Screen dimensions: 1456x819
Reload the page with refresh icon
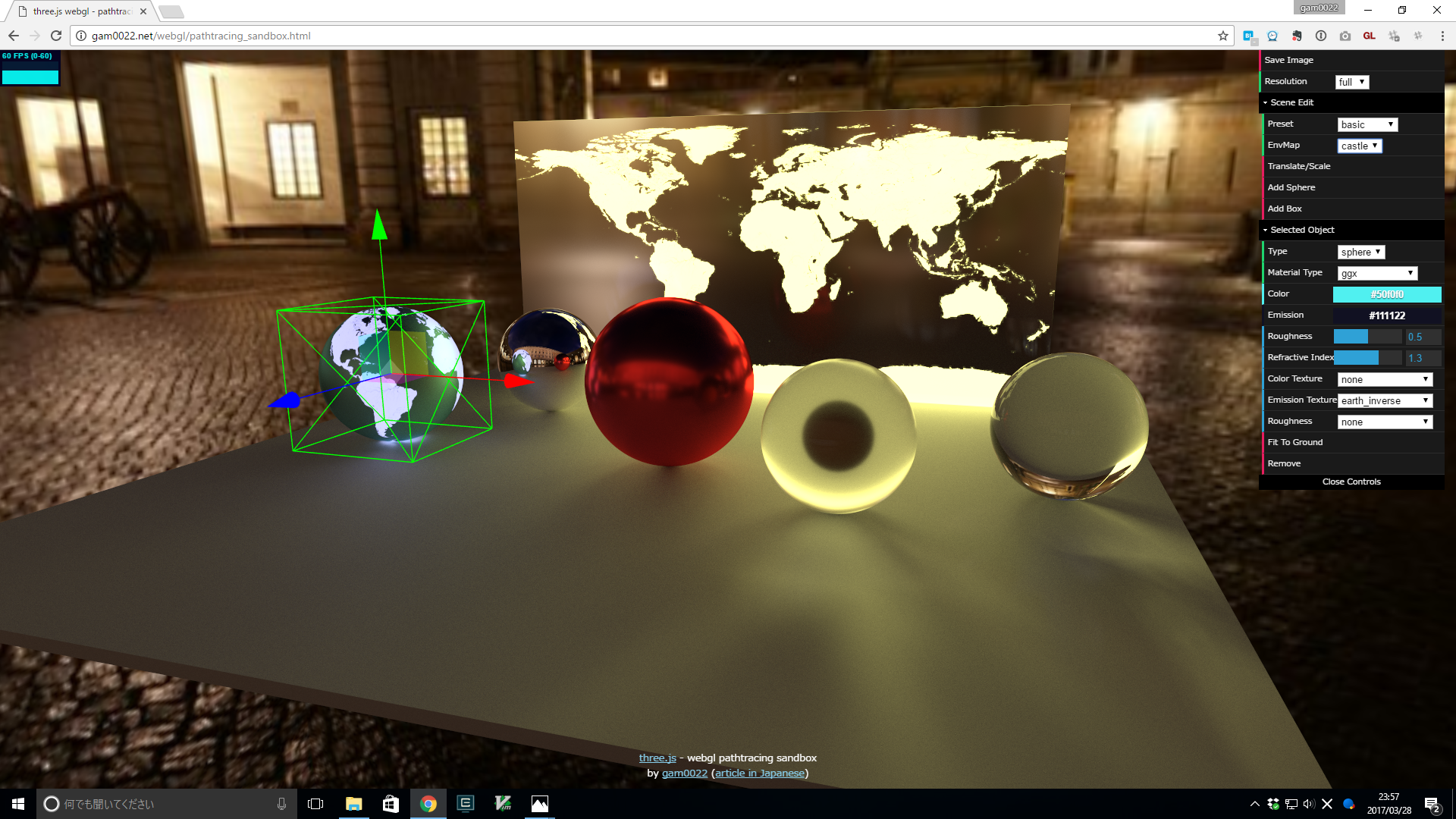pos(55,36)
